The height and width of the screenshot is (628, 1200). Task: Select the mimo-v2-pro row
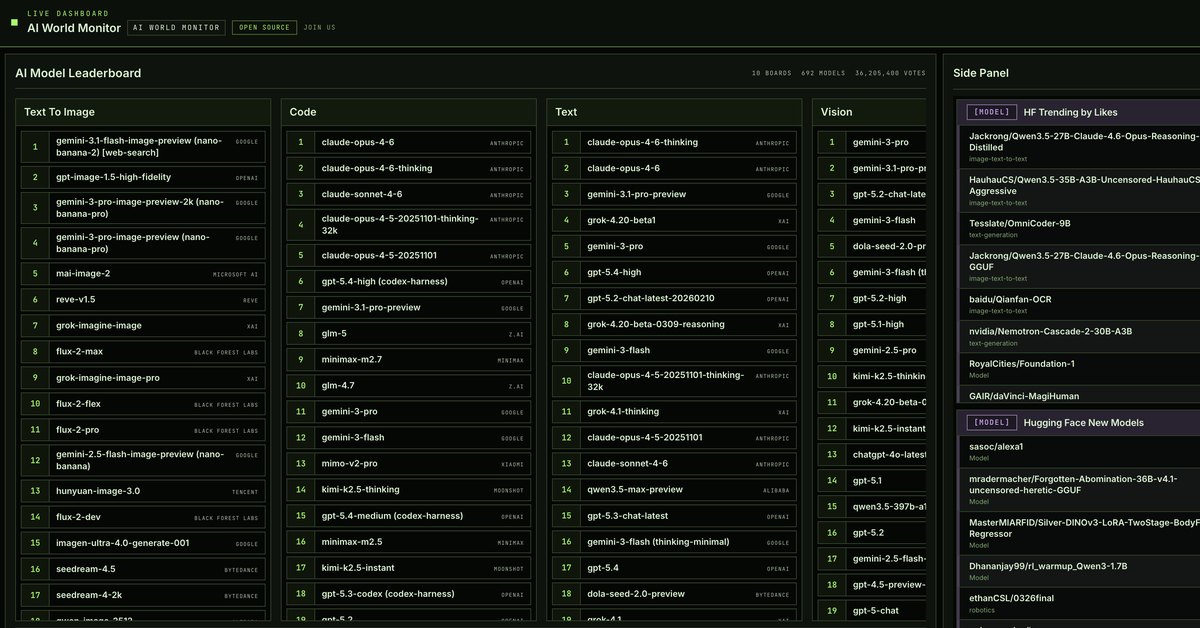[x=409, y=464]
